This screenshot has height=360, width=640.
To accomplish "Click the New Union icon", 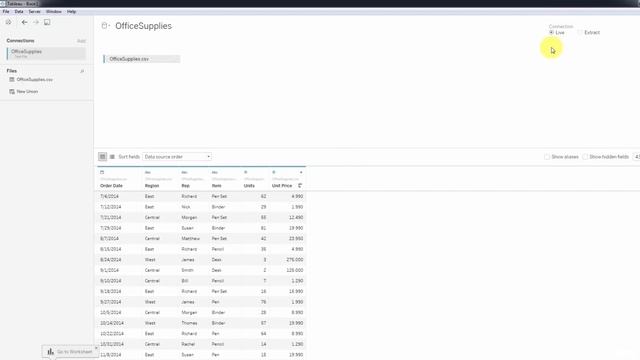I will (x=12, y=91).
